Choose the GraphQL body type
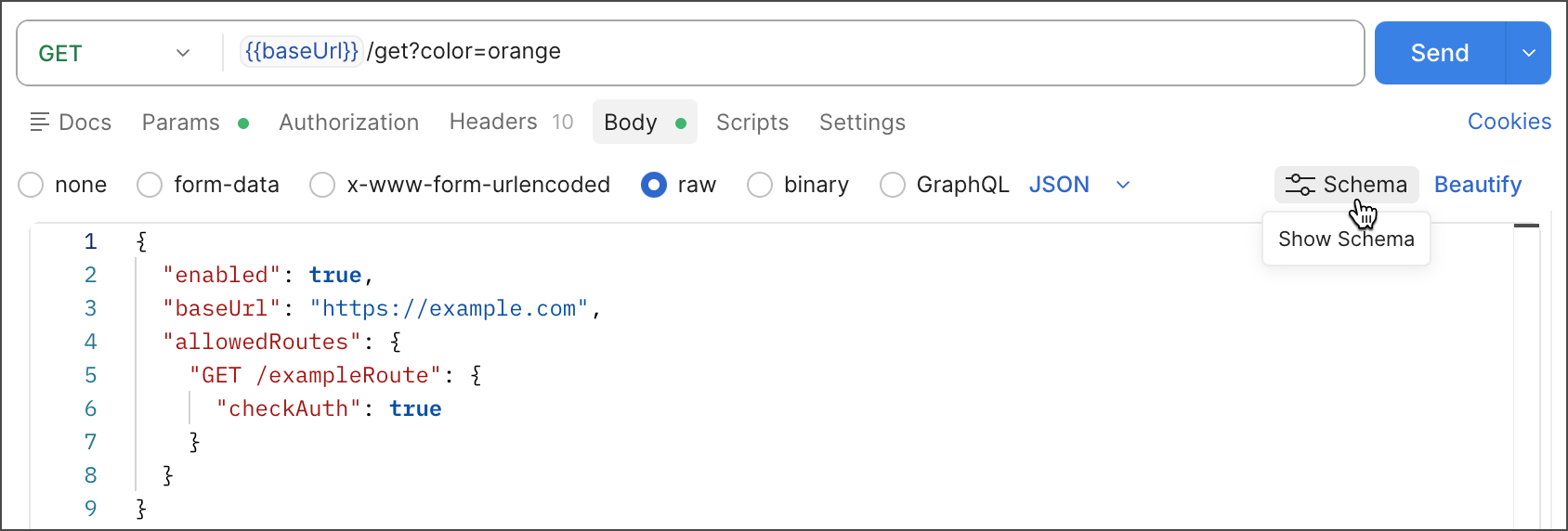1568x531 pixels. tap(893, 185)
